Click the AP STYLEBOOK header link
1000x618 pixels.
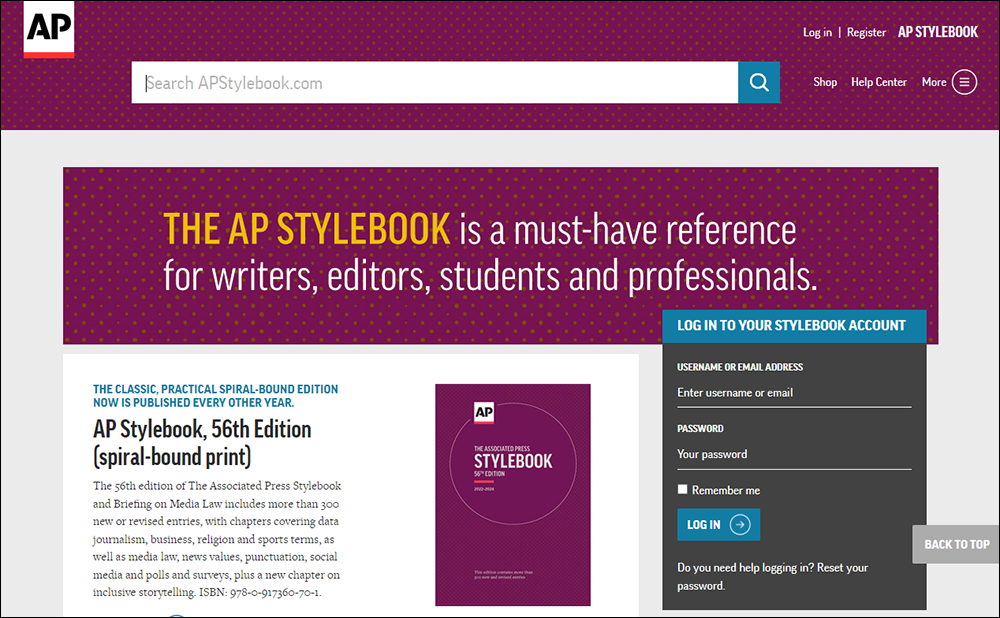point(938,32)
